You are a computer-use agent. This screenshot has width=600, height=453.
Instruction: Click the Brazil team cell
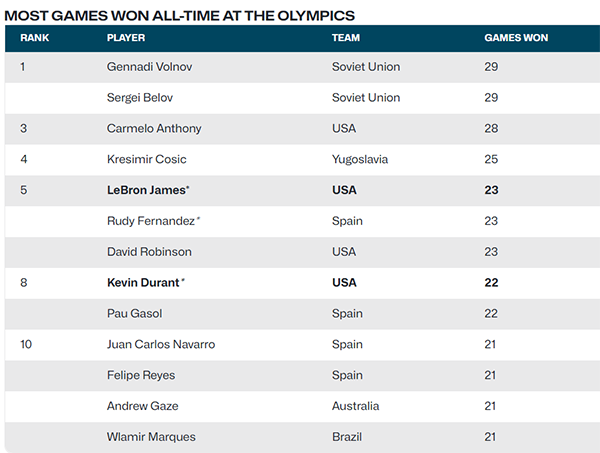pyautogui.click(x=347, y=437)
